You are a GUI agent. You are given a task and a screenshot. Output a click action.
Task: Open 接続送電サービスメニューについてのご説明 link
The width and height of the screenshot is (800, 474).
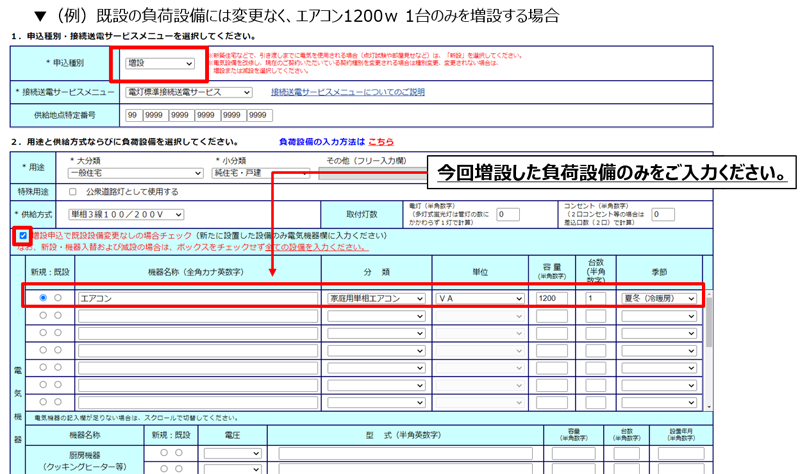(347, 92)
